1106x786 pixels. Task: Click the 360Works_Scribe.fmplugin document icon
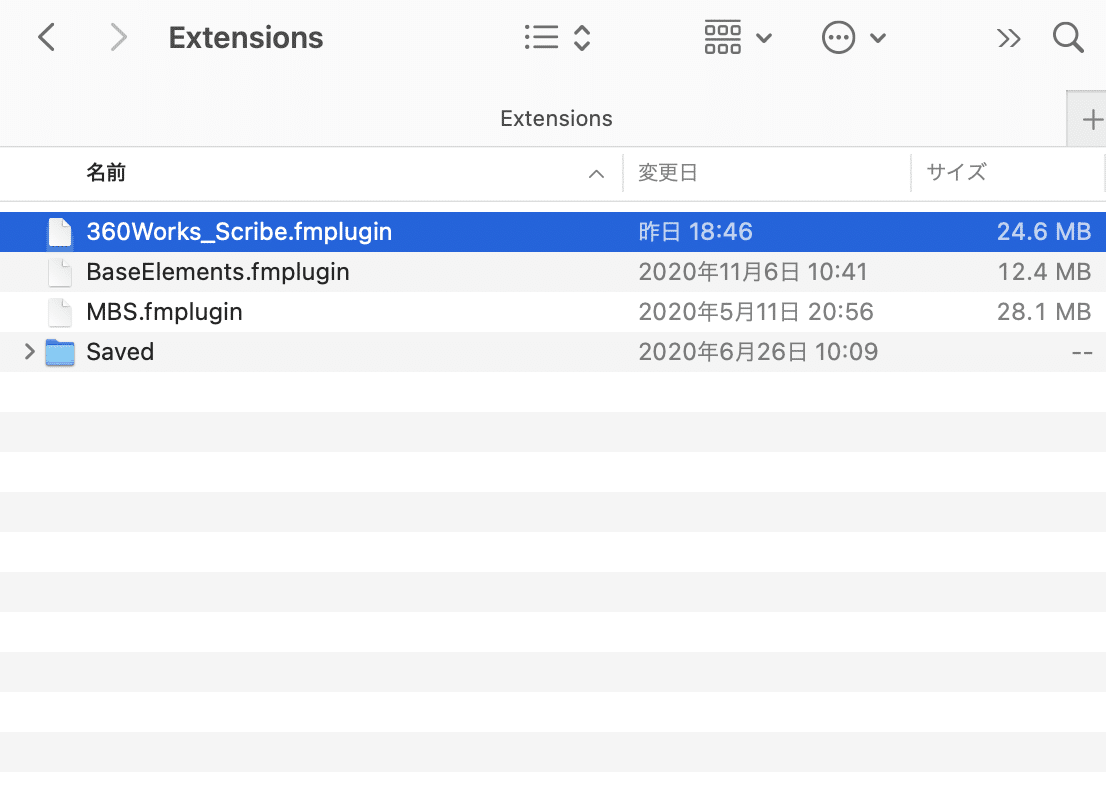(60, 231)
